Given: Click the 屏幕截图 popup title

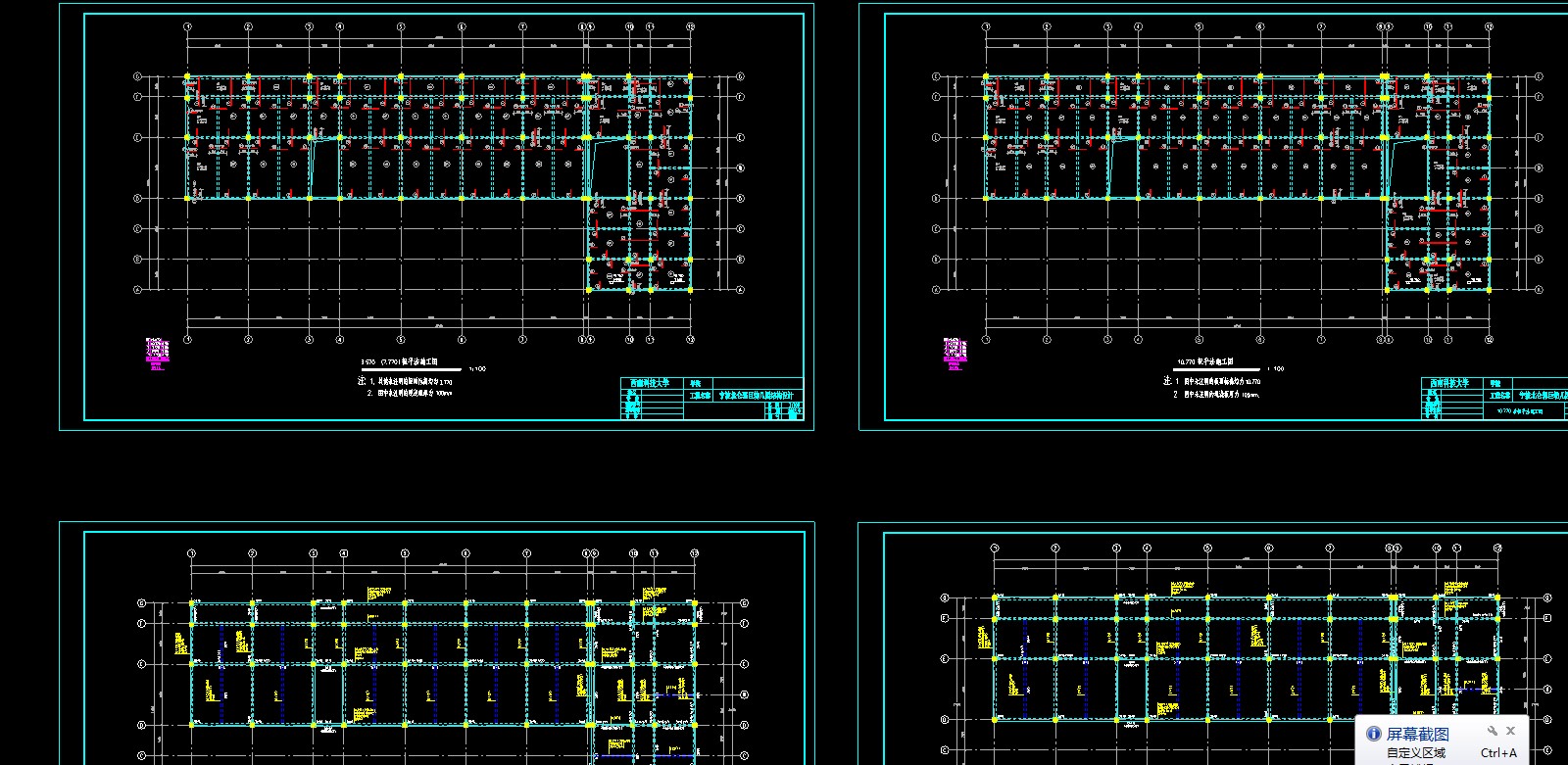Looking at the screenshot, I should point(1417,735).
